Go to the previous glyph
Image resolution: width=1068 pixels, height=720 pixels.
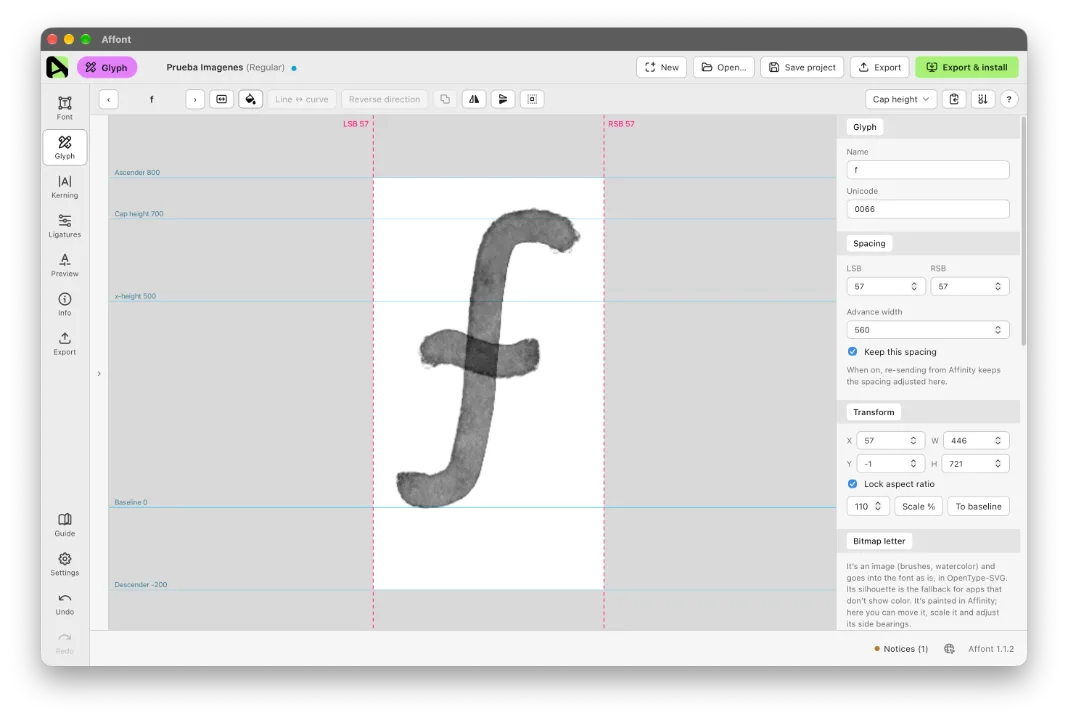point(109,99)
